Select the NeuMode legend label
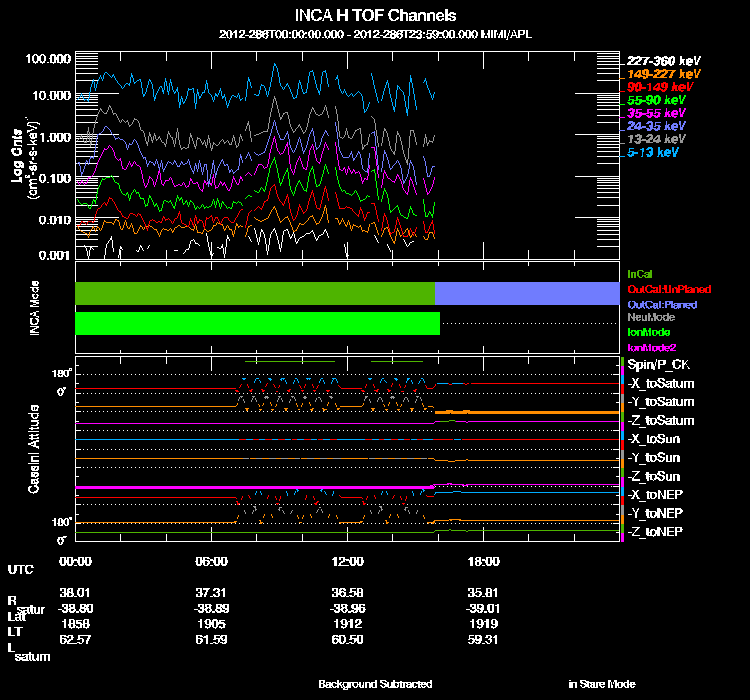The height and width of the screenshot is (700, 750). [651, 317]
